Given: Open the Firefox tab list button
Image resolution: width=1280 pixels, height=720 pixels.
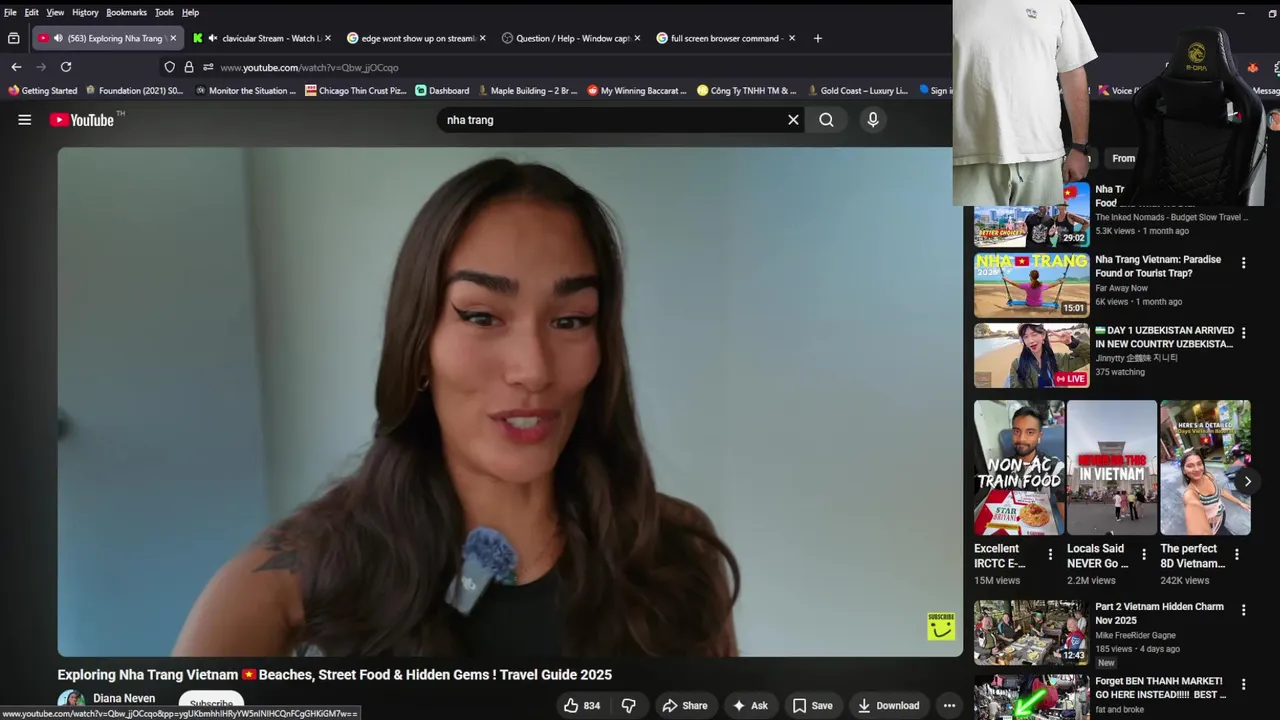Looking at the screenshot, I should [13, 38].
